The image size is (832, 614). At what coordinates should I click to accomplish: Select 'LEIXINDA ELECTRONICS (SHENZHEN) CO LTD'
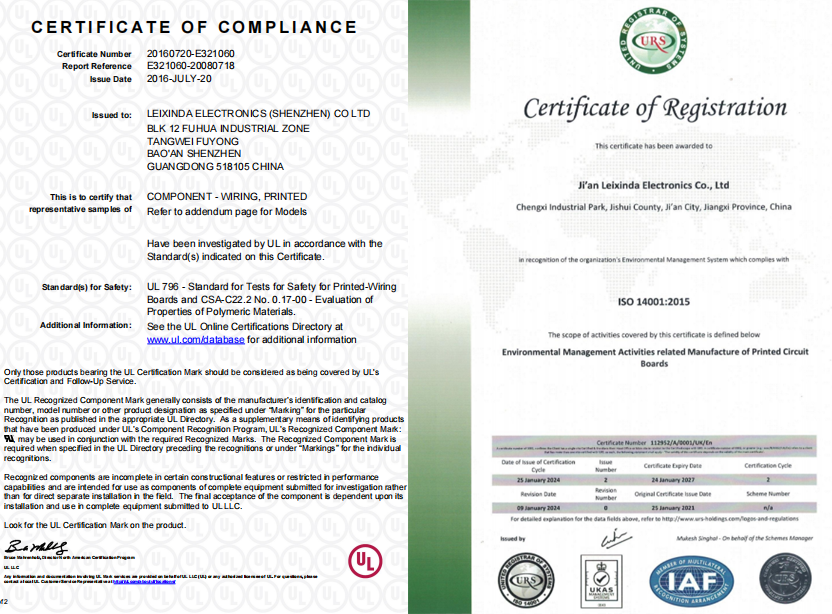258,114
